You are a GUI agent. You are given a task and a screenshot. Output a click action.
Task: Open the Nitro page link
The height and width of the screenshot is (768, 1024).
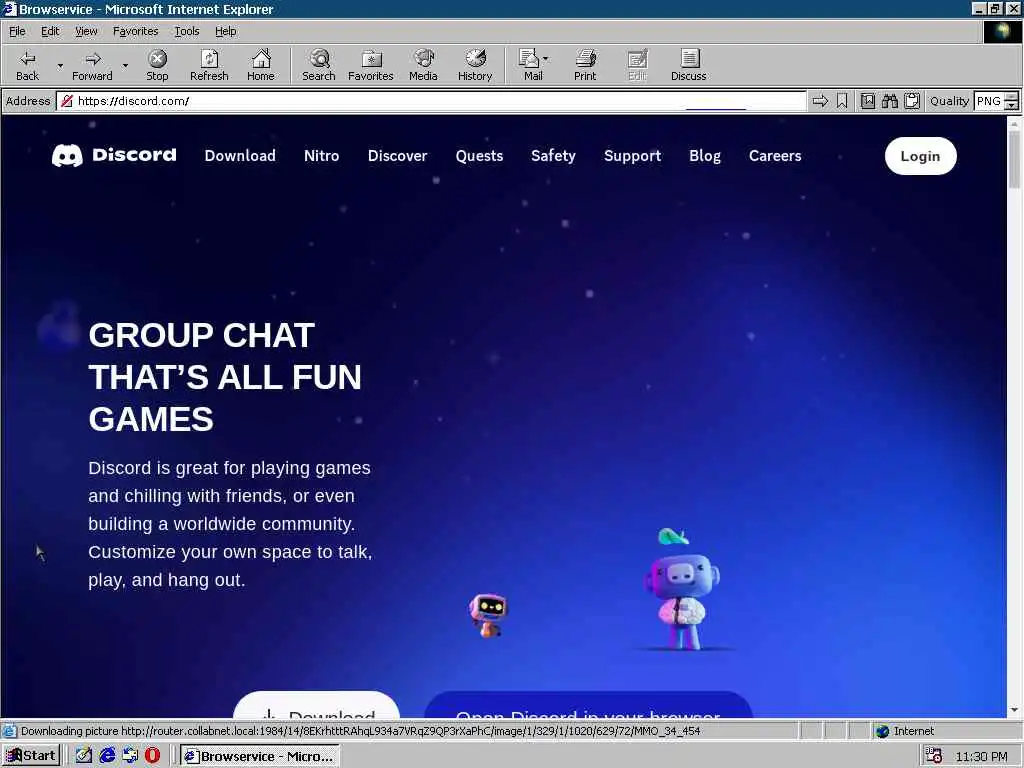point(321,156)
